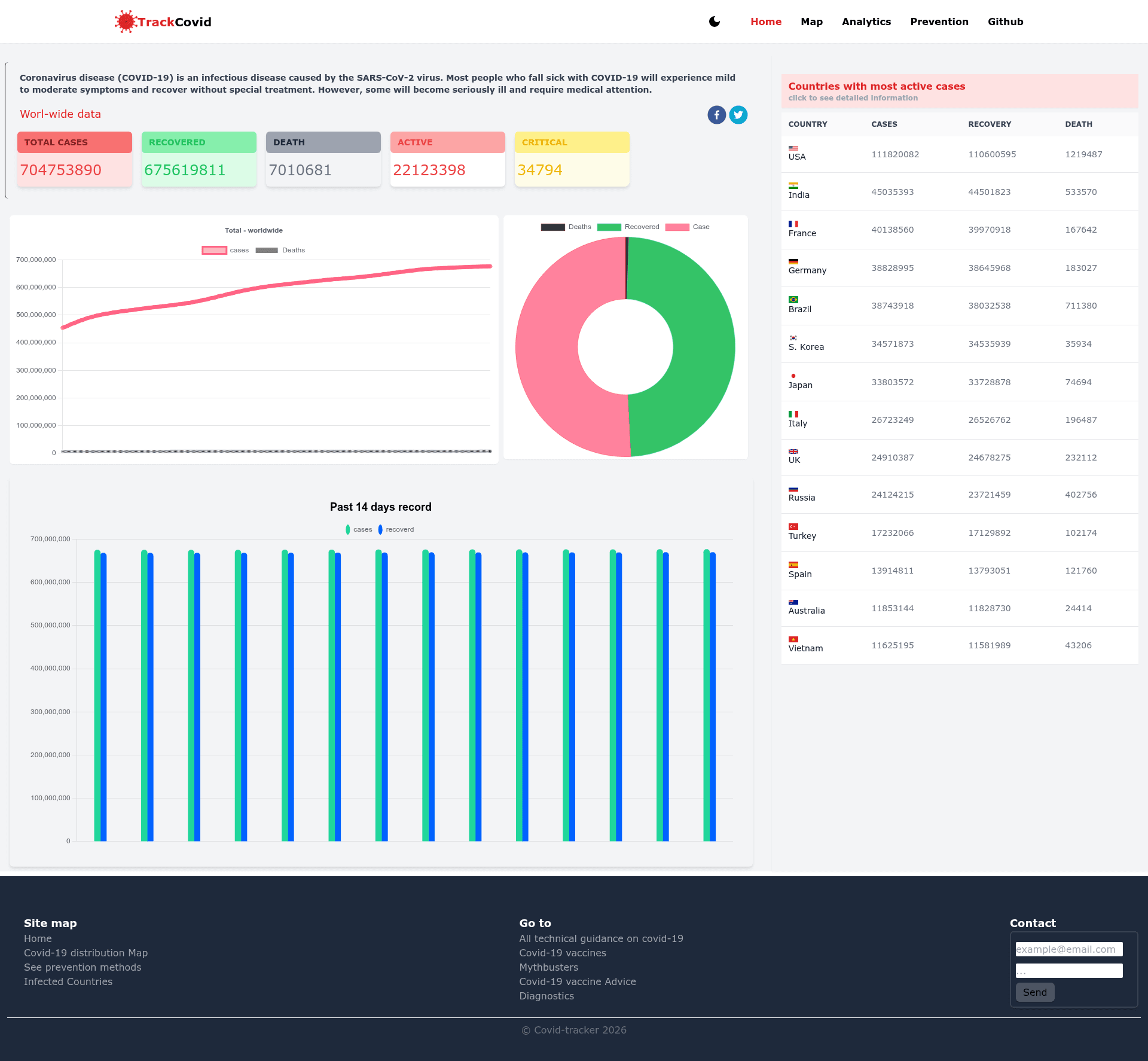Click the Russia flag icon
This screenshot has height=1061, width=1148.
(793, 489)
